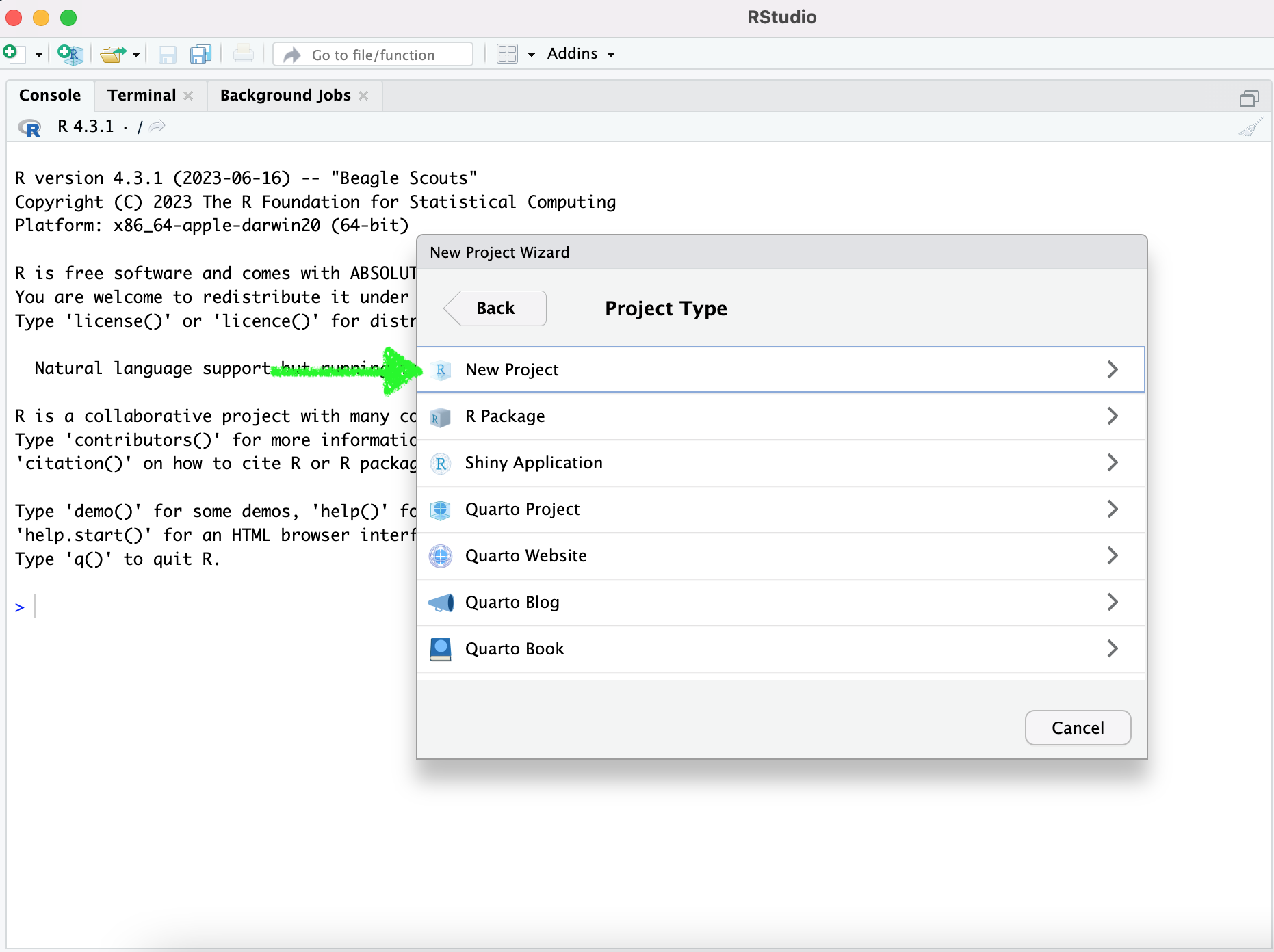This screenshot has height=952, width=1274.
Task: Click the Print icon
Action: click(243, 54)
